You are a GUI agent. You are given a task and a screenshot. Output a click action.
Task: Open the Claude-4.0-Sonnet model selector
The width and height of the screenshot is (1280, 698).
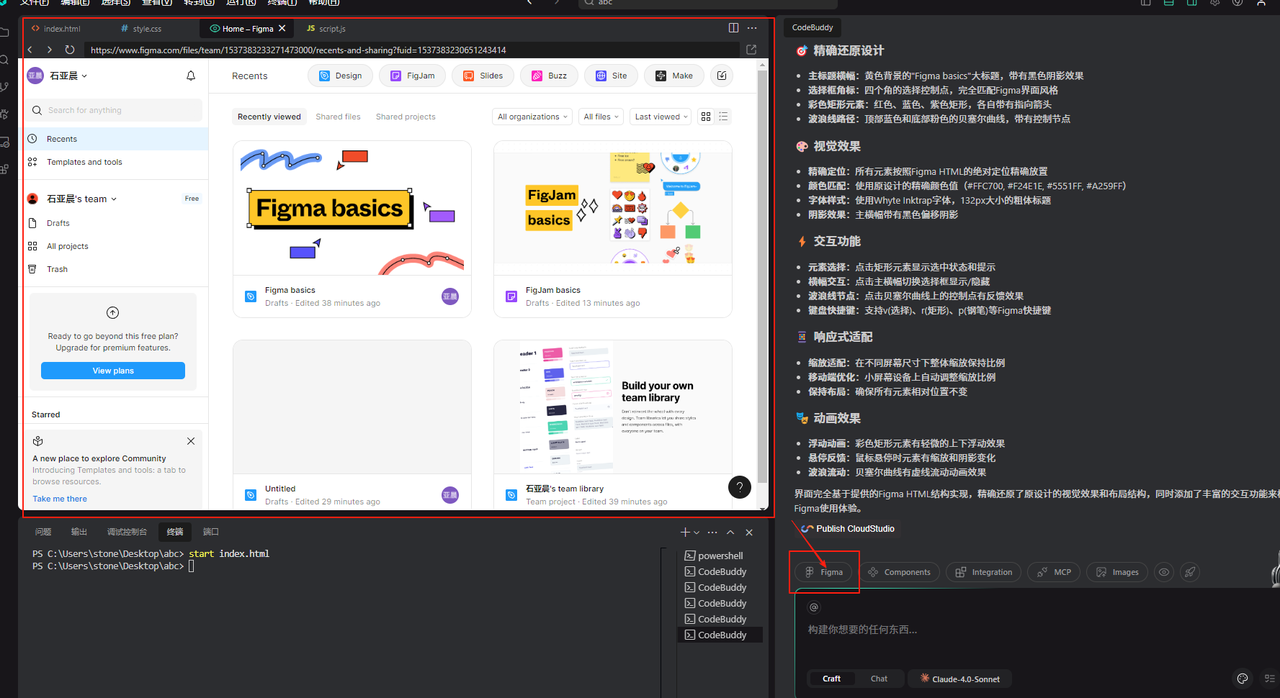coord(959,678)
